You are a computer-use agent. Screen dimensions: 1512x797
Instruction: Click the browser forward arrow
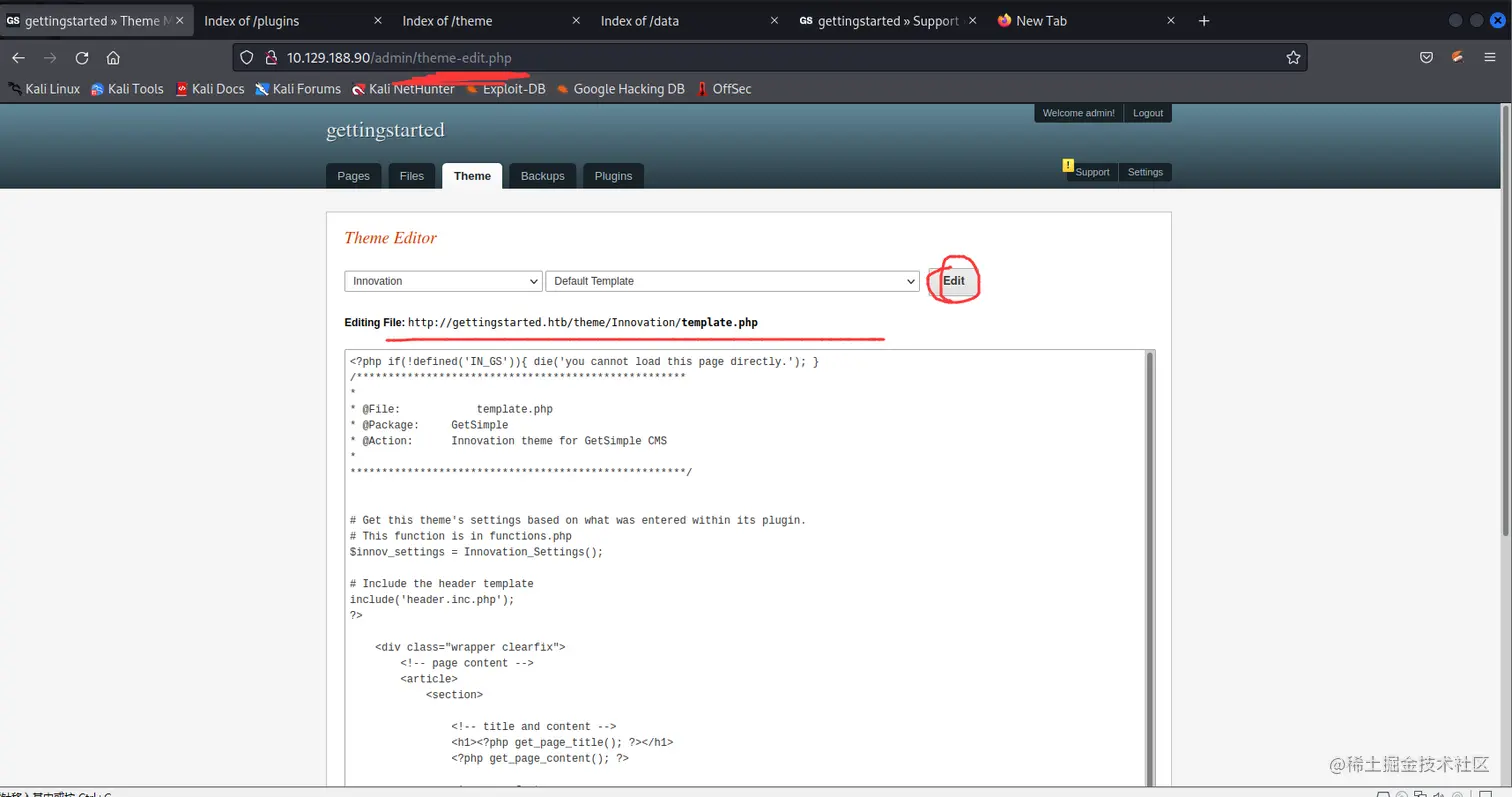[50, 58]
